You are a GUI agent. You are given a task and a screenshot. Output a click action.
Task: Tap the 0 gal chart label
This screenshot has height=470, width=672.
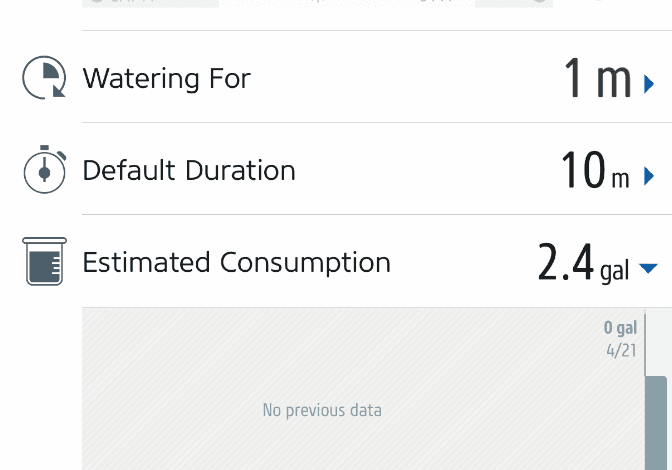[620, 328]
